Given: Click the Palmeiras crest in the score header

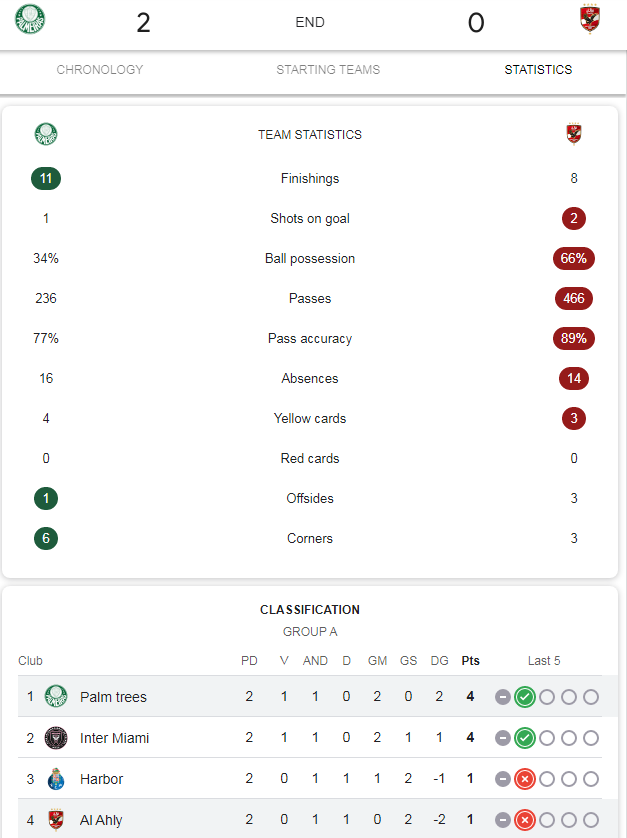Looking at the screenshot, I should pos(30,19).
